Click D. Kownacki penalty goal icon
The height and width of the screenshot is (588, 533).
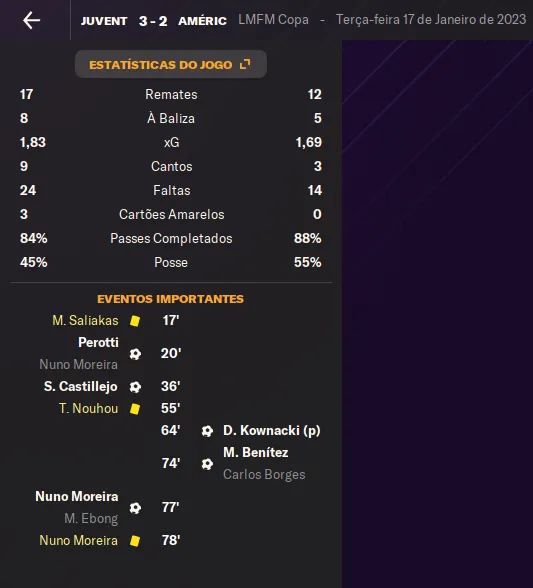pyautogui.click(x=207, y=431)
